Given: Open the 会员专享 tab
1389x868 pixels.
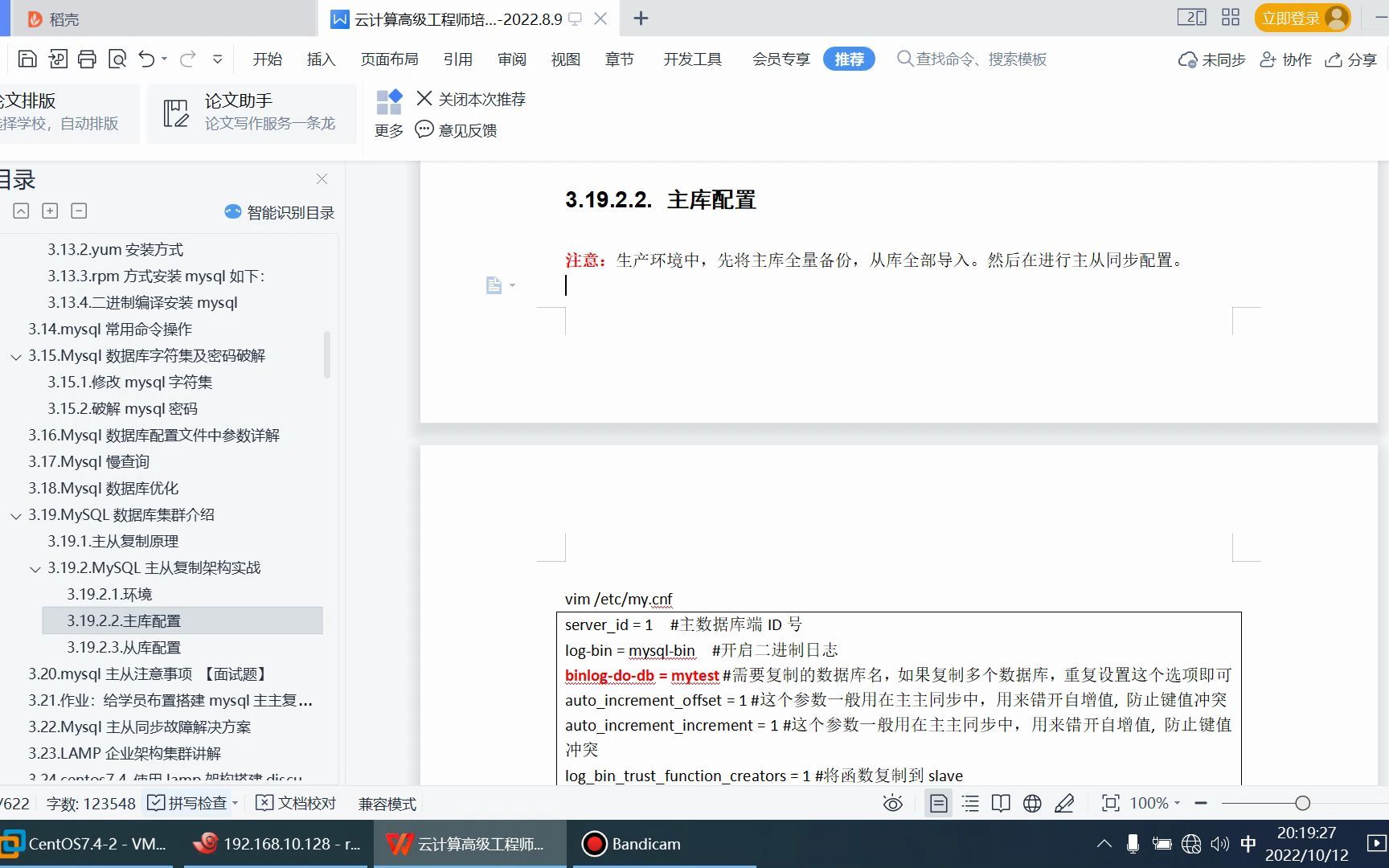Looking at the screenshot, I should pyautogui.click(x=781, y=59).
